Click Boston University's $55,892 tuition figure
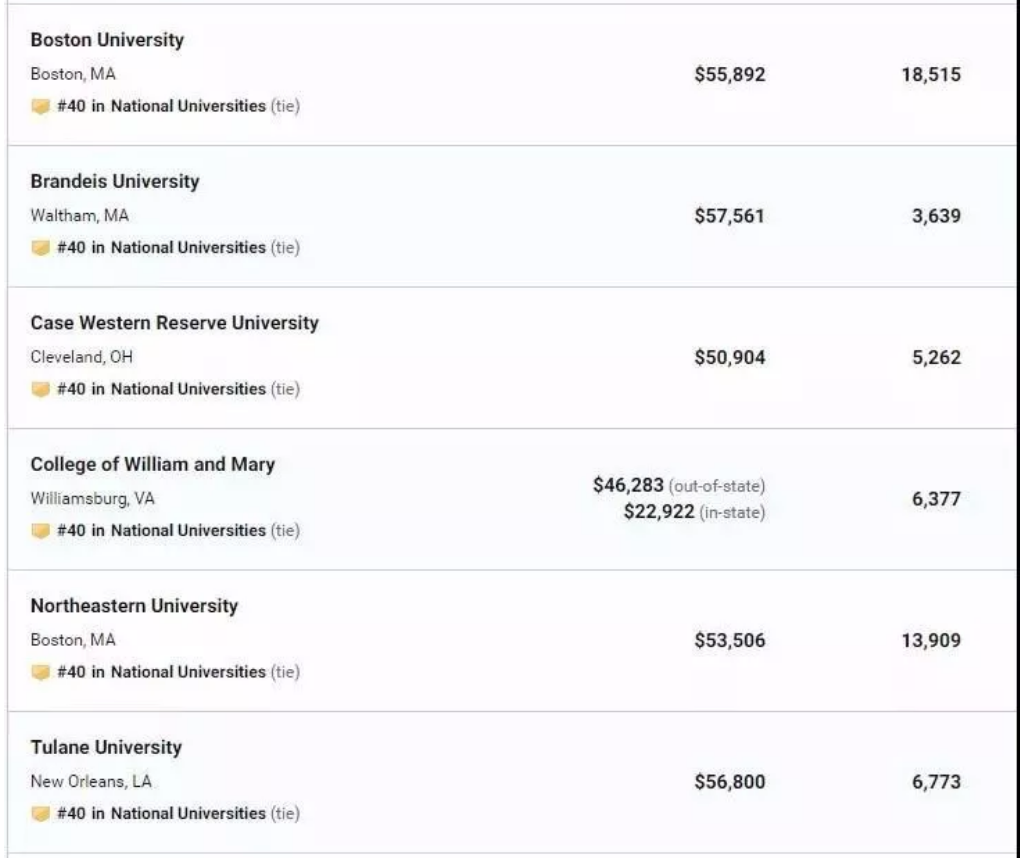 [x=729, y=74]
